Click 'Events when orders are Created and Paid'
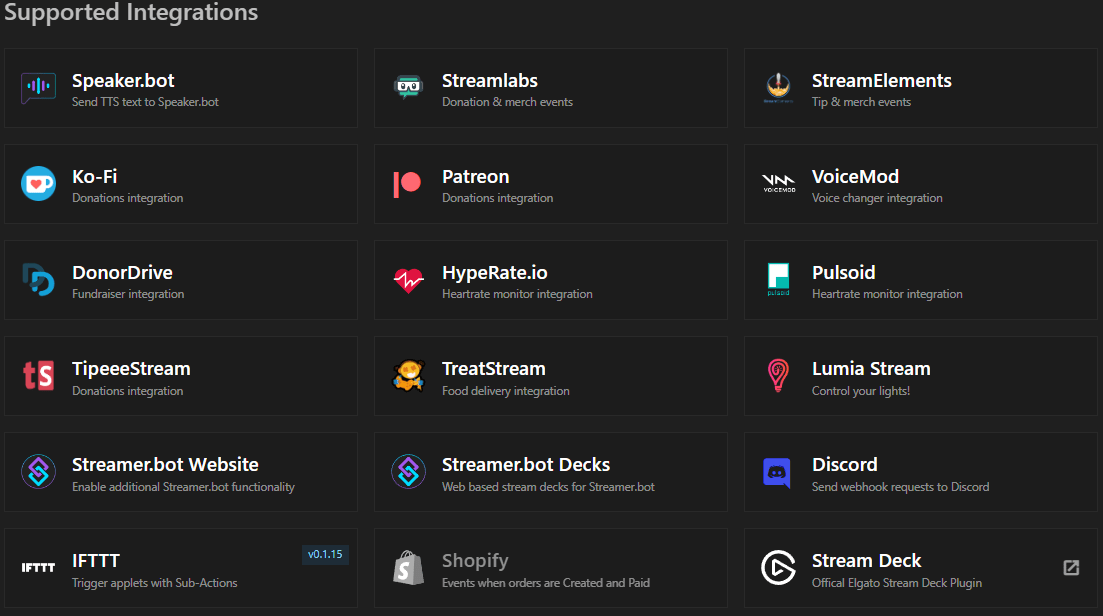Viewport: 1103px width, 616px height. [546, 583]
